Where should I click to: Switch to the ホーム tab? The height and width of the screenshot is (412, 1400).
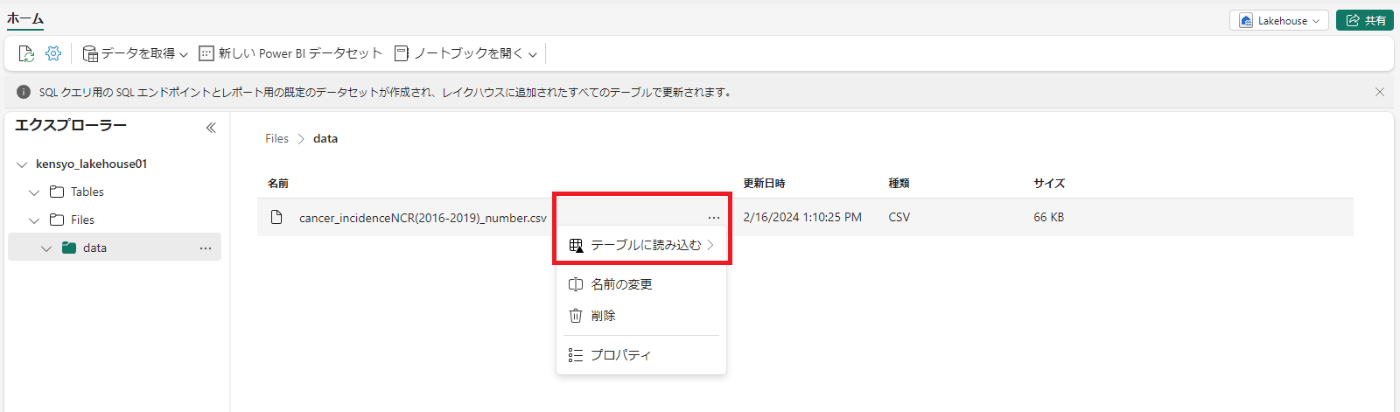[25, 19]
